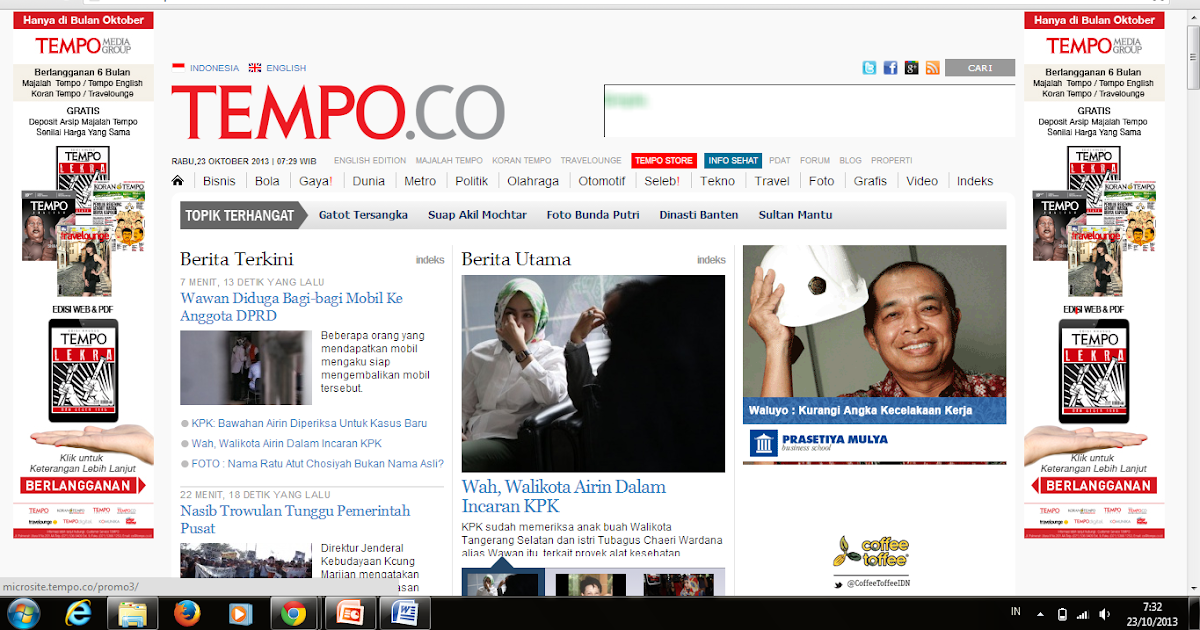Open the Grafis menu
The image size is (1200, 630).
pyautogui.click(x=870, y=181)
